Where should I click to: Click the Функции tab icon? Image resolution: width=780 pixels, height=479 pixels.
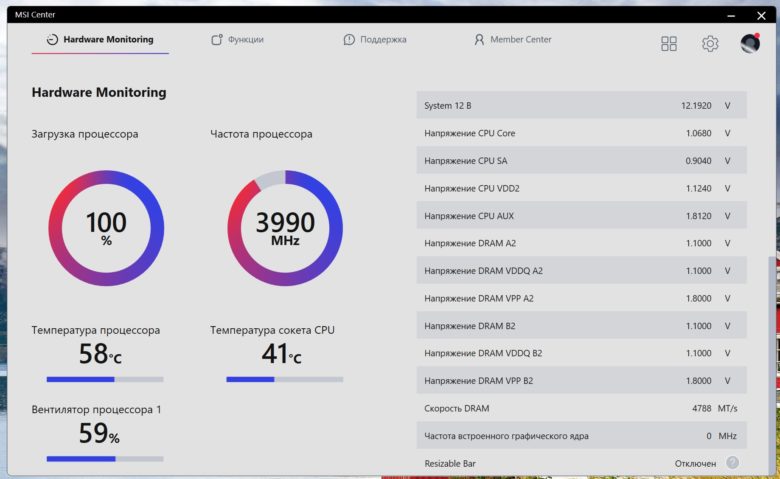pos(216,39)
